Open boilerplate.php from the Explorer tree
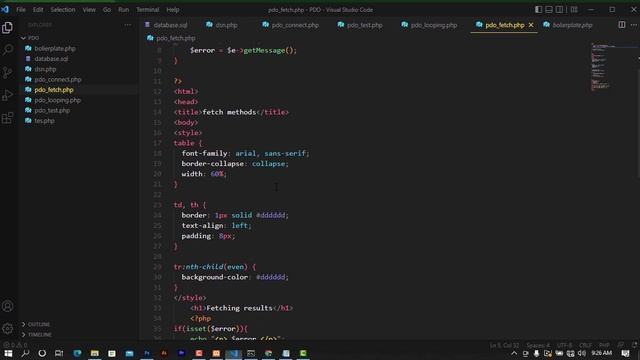 coord(55,48)
